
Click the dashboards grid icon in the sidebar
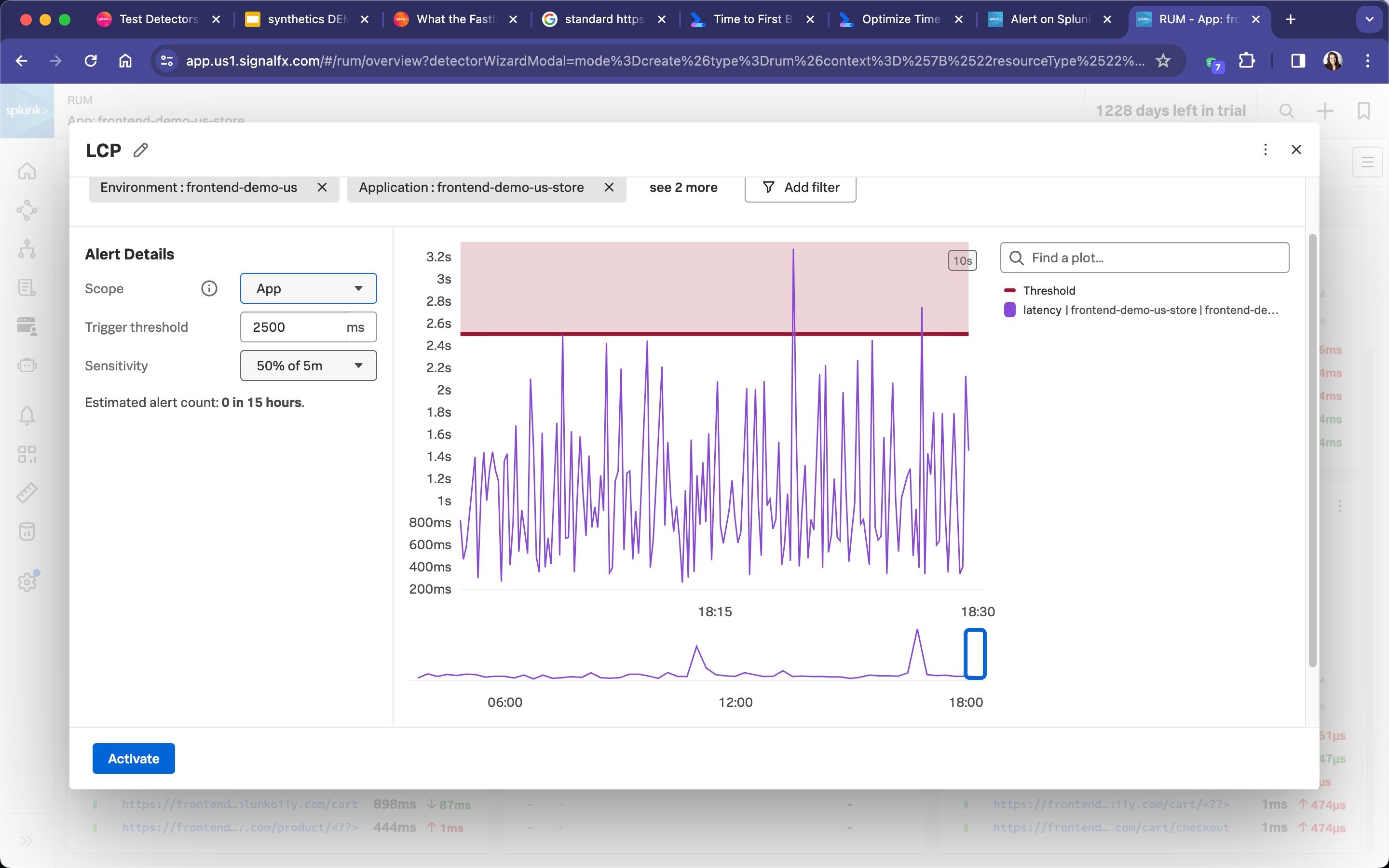pyautogui.click(x=27, y=454)
